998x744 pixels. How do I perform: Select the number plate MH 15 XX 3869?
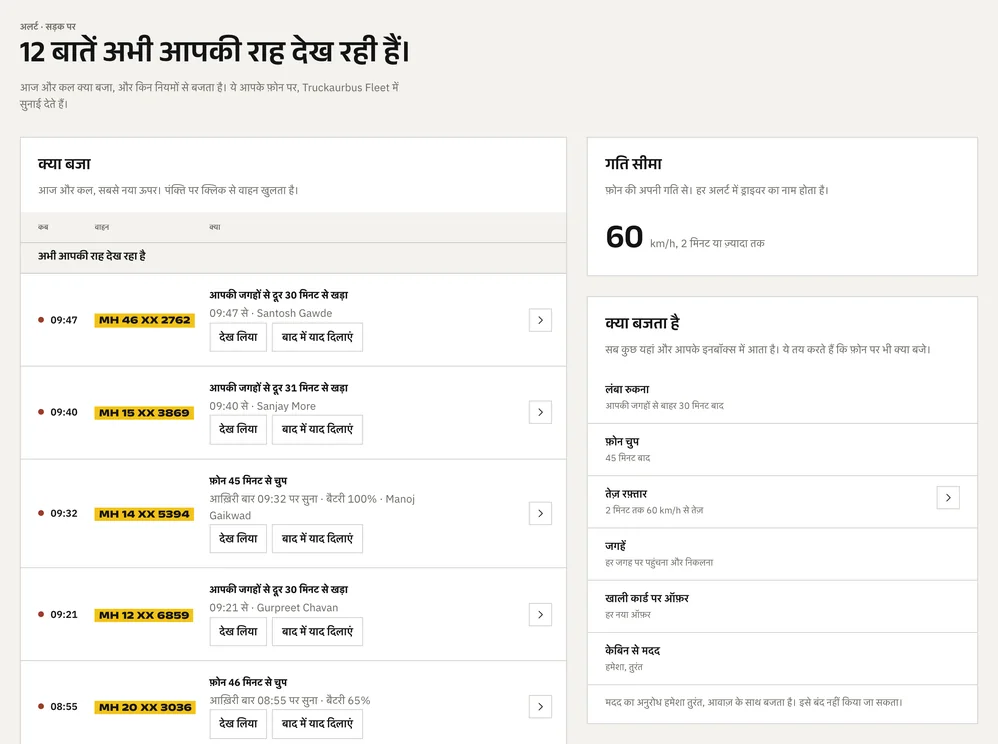pos(144,413)
